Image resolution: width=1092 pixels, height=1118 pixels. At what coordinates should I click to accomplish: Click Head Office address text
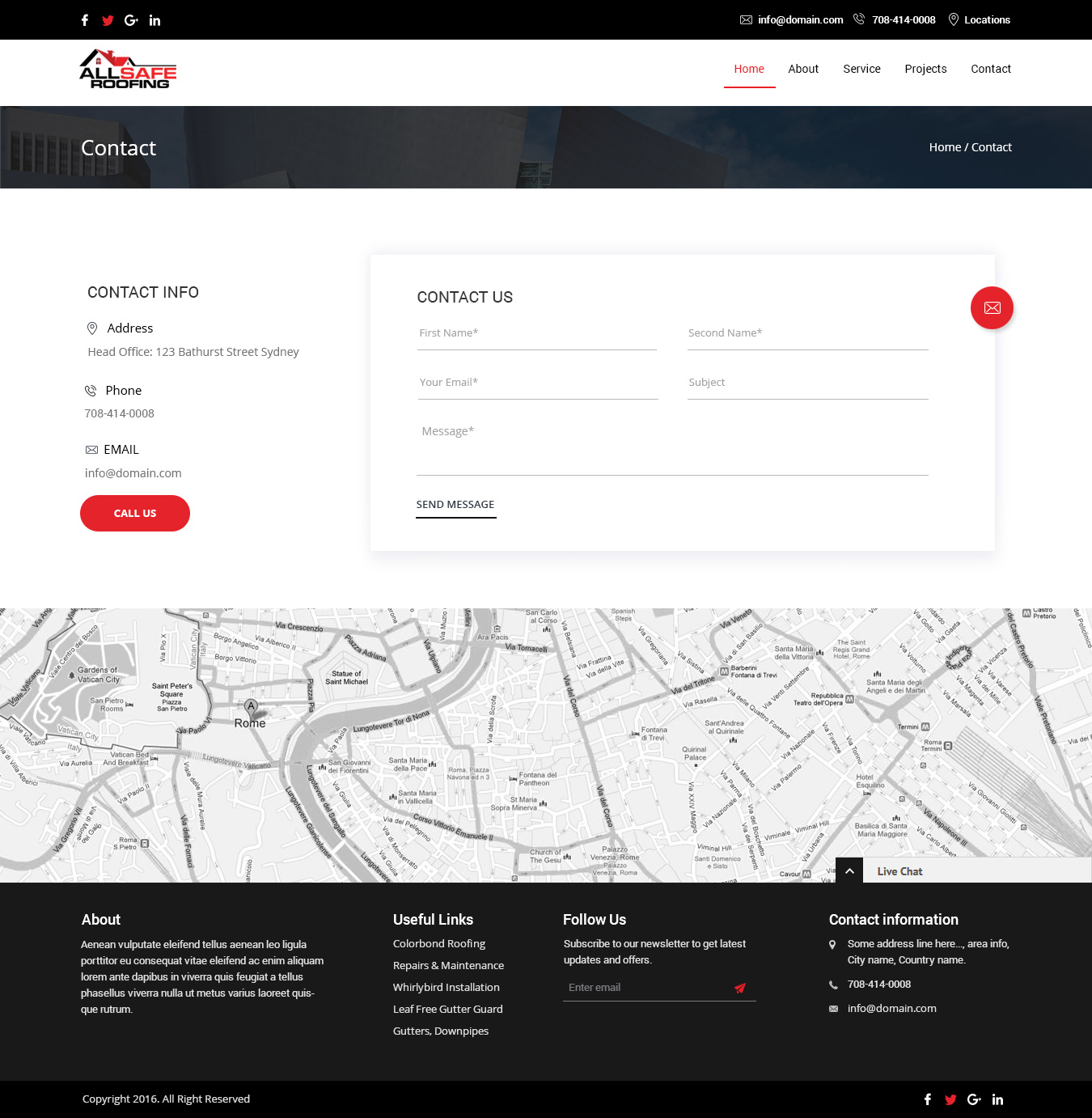pyautogui.click(x=193, y=352)
